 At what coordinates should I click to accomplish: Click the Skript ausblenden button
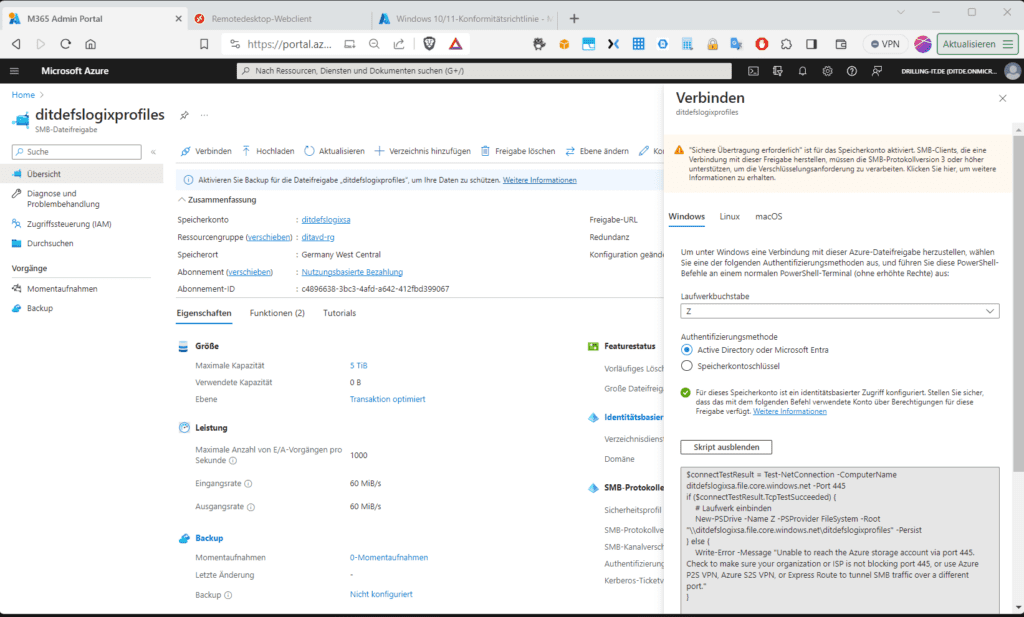726,447
